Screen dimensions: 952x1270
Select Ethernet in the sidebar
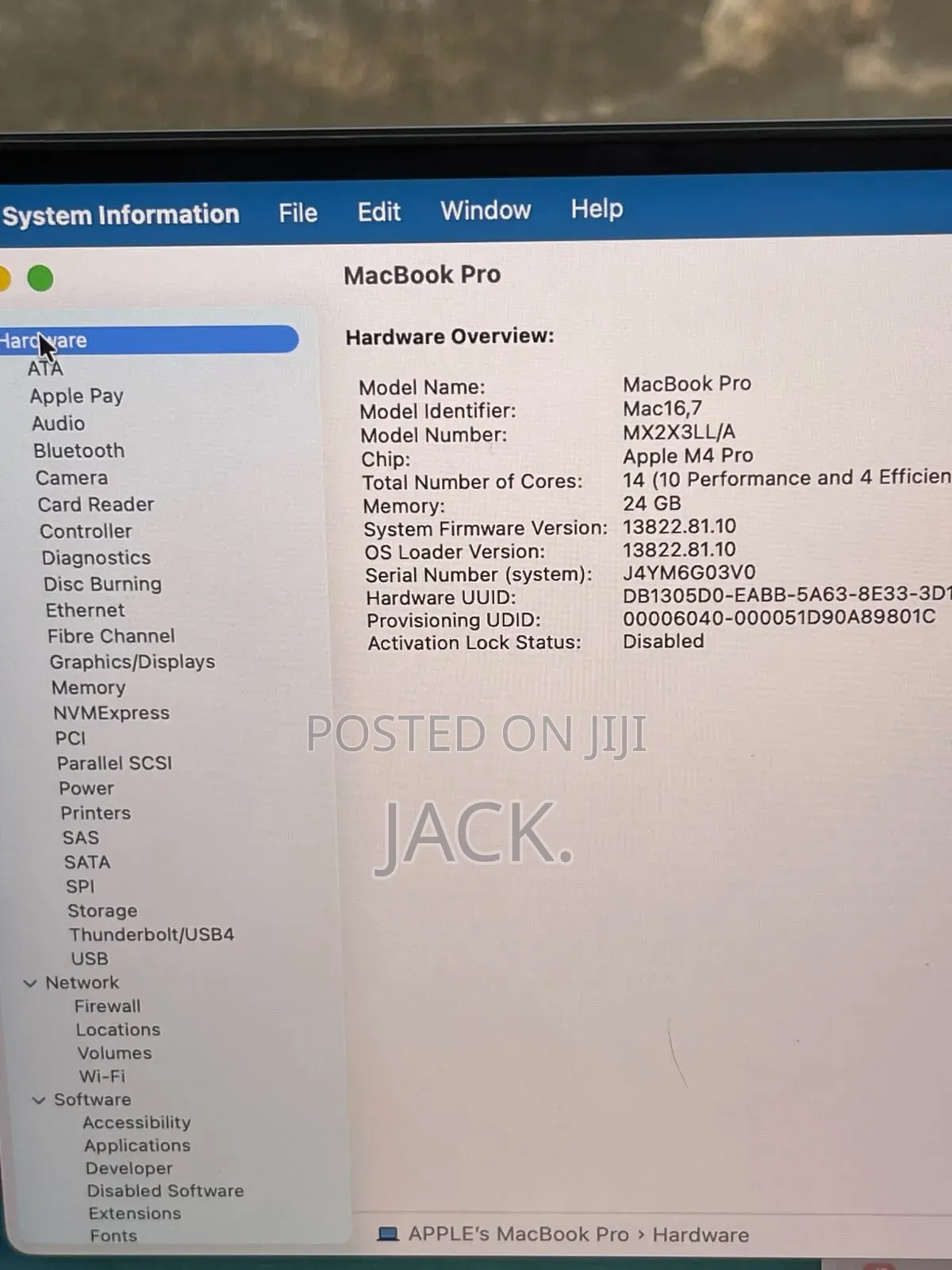click(x=85, y=610)
